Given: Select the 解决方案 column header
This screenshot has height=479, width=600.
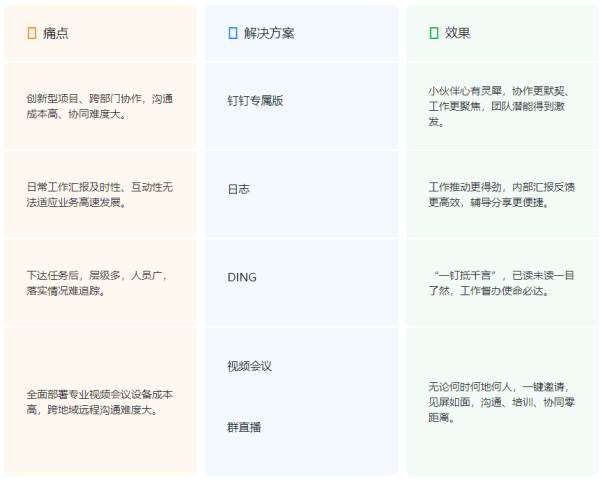Looking at the screenshot, I should 268,33.
